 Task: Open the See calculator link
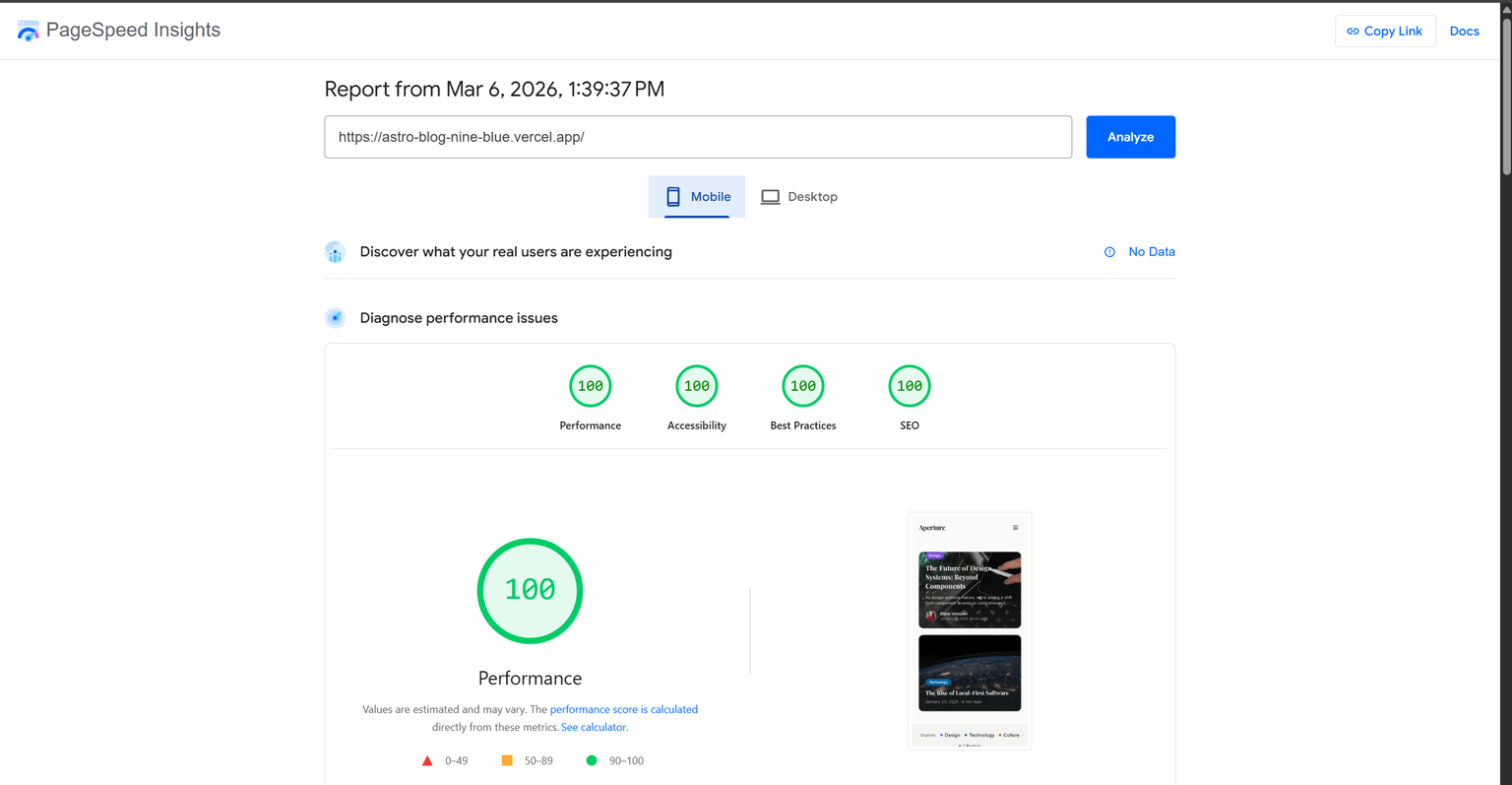click(594, 727)
